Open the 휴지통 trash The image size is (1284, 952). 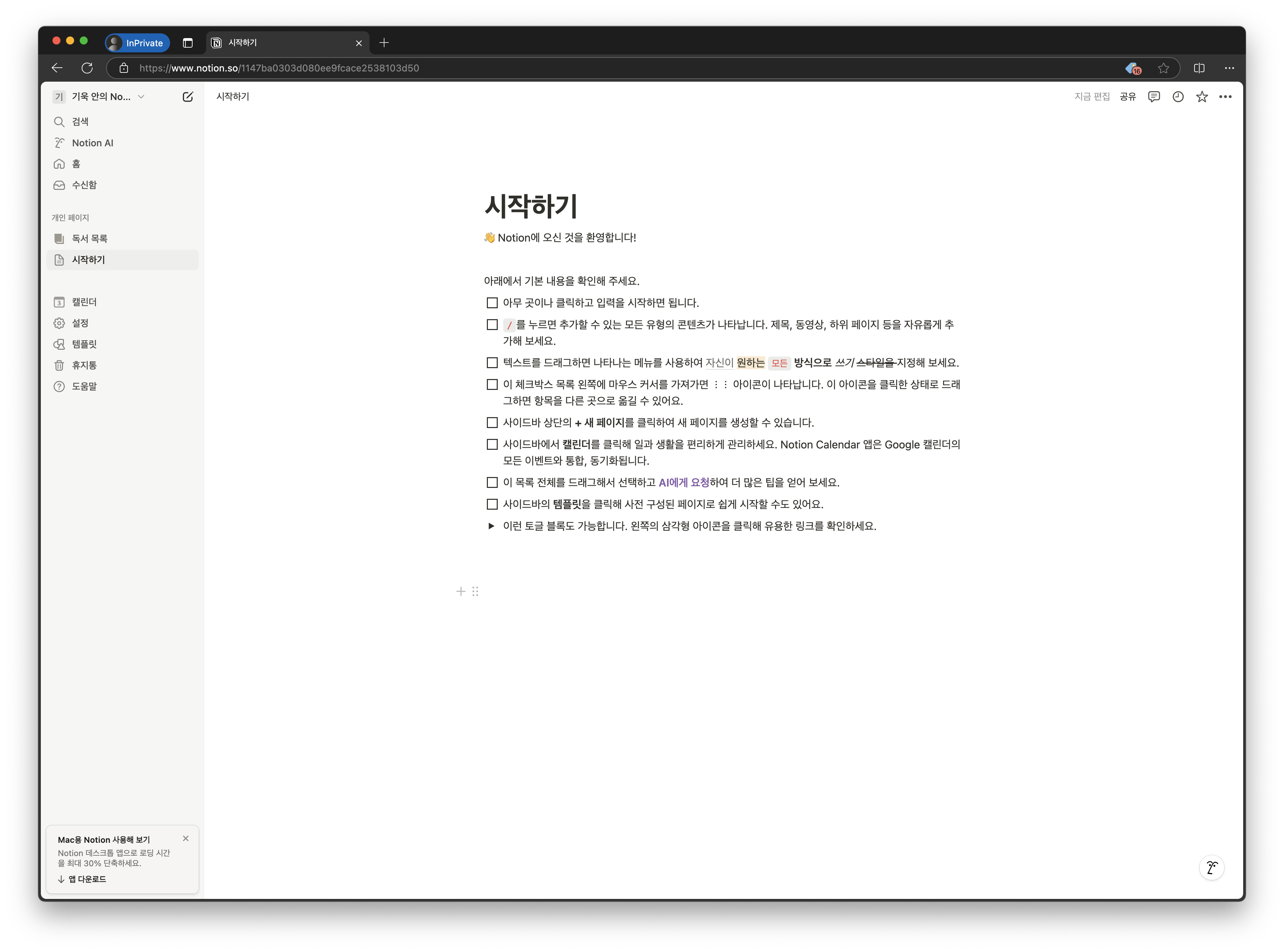click(x=122, y=365)
